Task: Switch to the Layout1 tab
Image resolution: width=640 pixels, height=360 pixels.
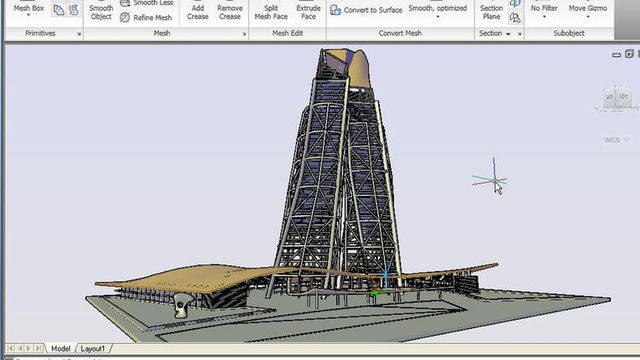Action: tap(93, 349)
